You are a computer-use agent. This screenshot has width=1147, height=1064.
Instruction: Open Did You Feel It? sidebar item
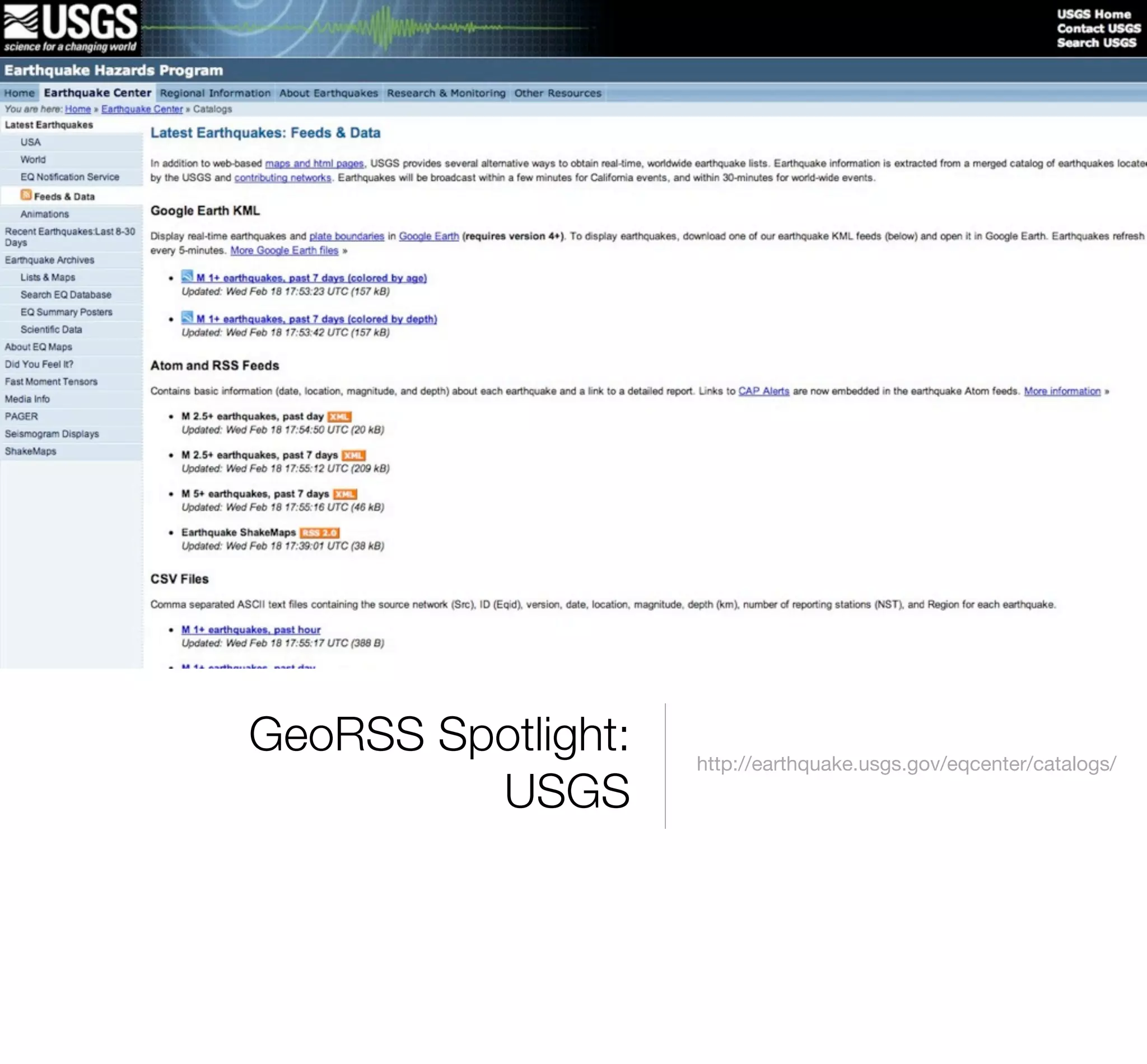point(39,365)
